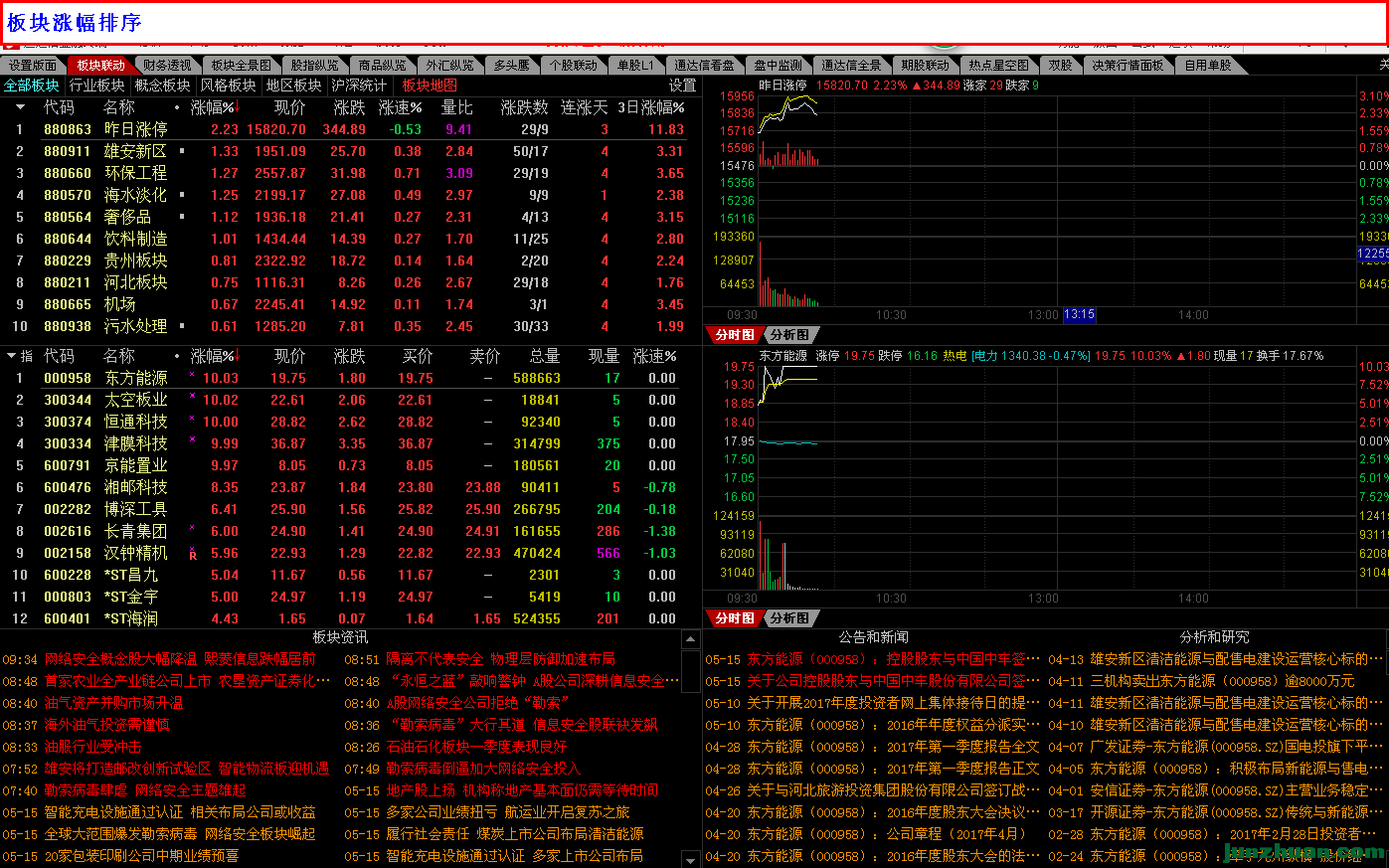Select the lower chart 分时图 tab
The height and width of the screenshot is (868, 1389).
point(735,618)
